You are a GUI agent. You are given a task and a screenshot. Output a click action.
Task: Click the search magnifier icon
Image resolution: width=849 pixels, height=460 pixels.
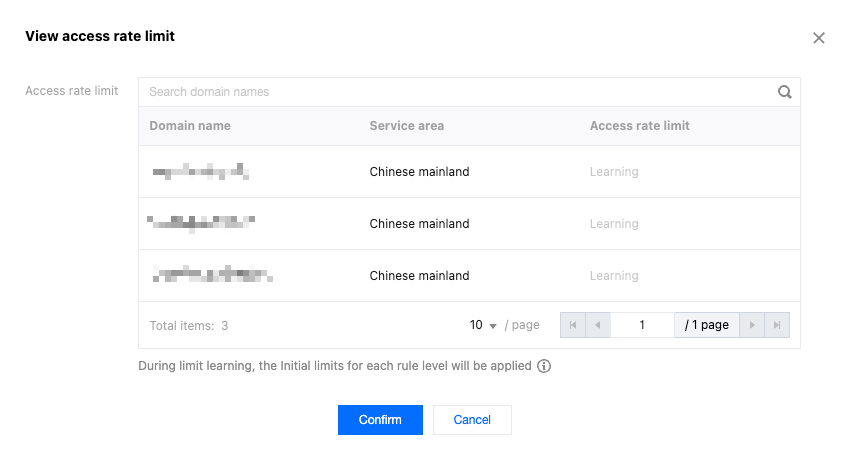pos(785,92)
